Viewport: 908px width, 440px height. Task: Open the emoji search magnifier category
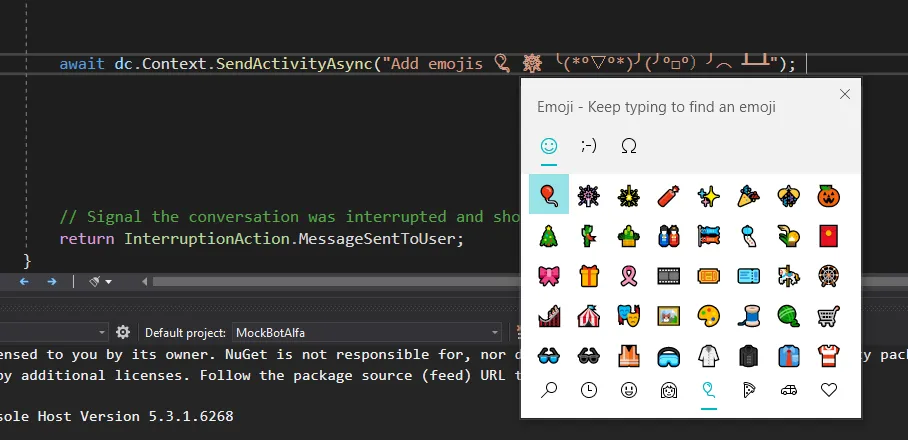pos(548,391)
